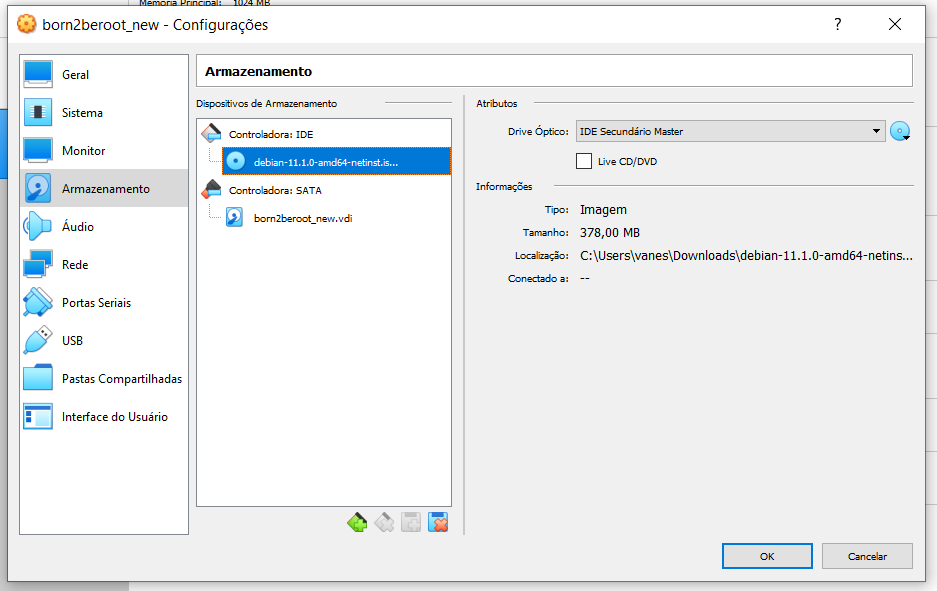937x591 pixels.
Task: Close the Configurações dialog
Action: click(895, 25)
